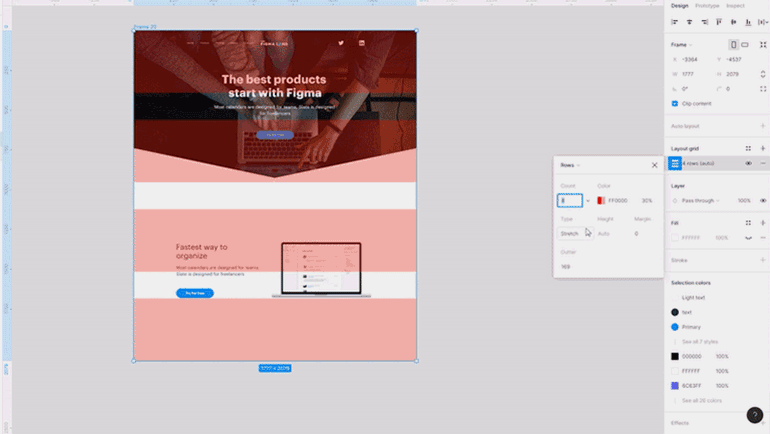This screenshot has height=434, width=770.
Task: Open the help question mark button
Action: (x=755, y=415)
